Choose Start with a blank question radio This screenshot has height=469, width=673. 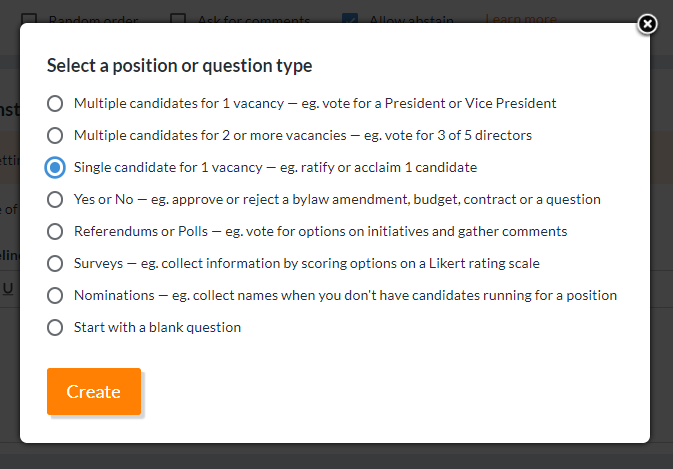coord(55,327)
